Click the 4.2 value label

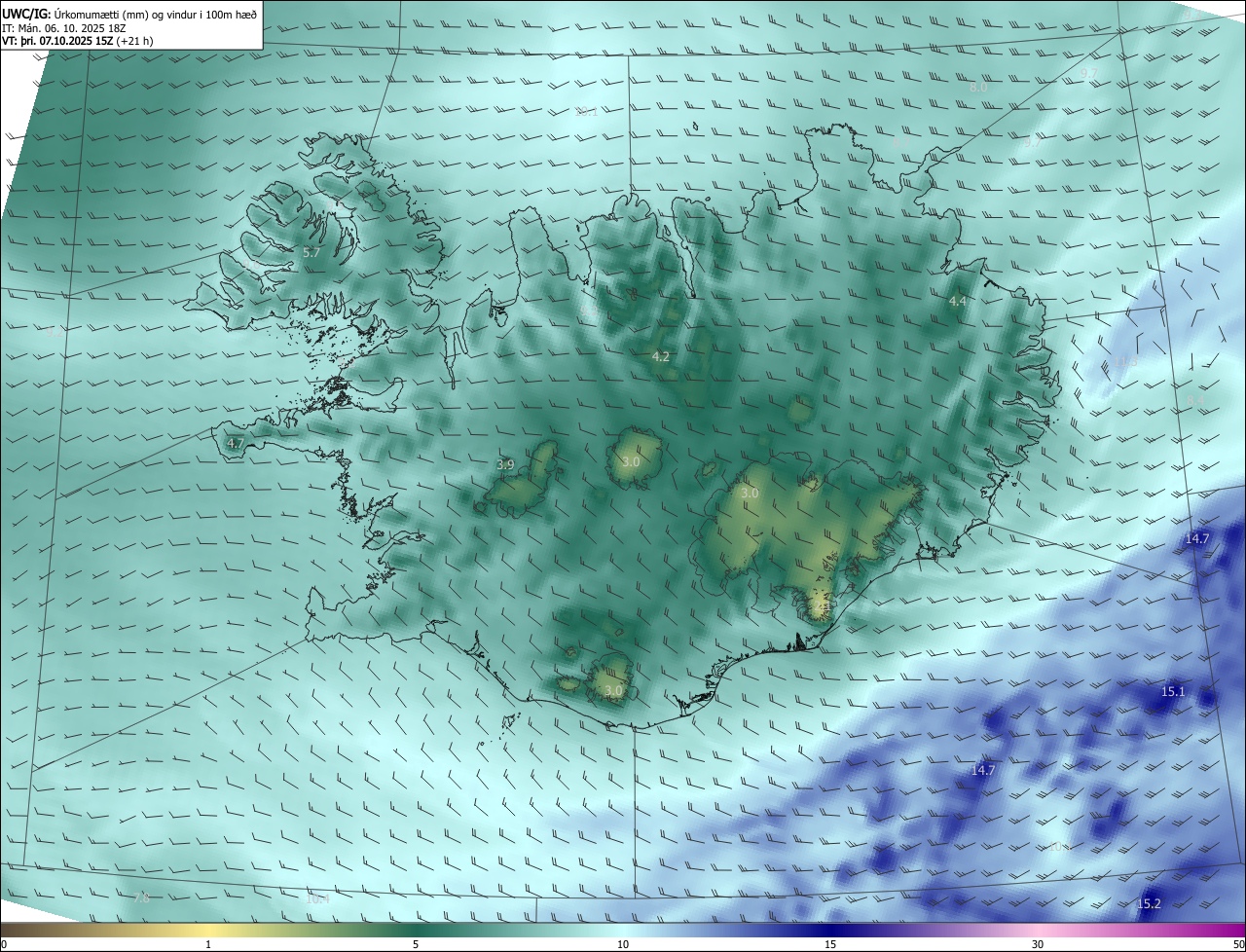[661, 357]
